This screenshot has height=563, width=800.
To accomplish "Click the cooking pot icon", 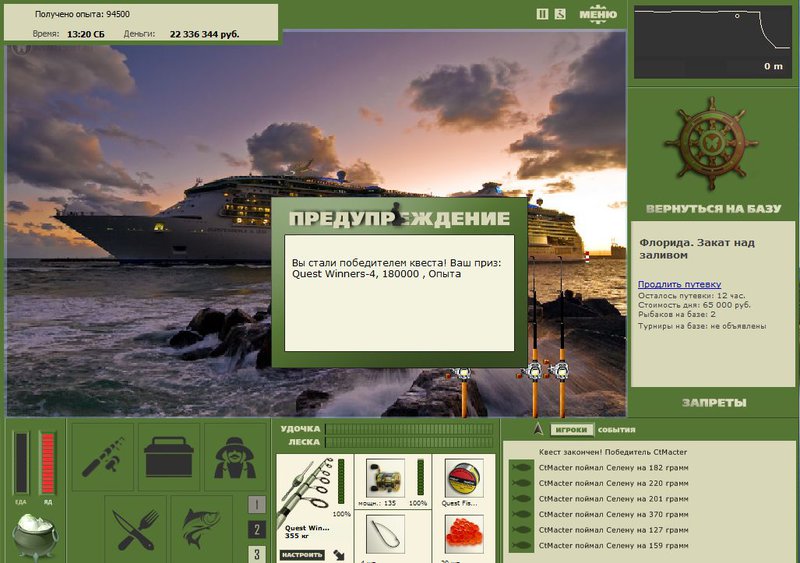I will coord(34,536).
